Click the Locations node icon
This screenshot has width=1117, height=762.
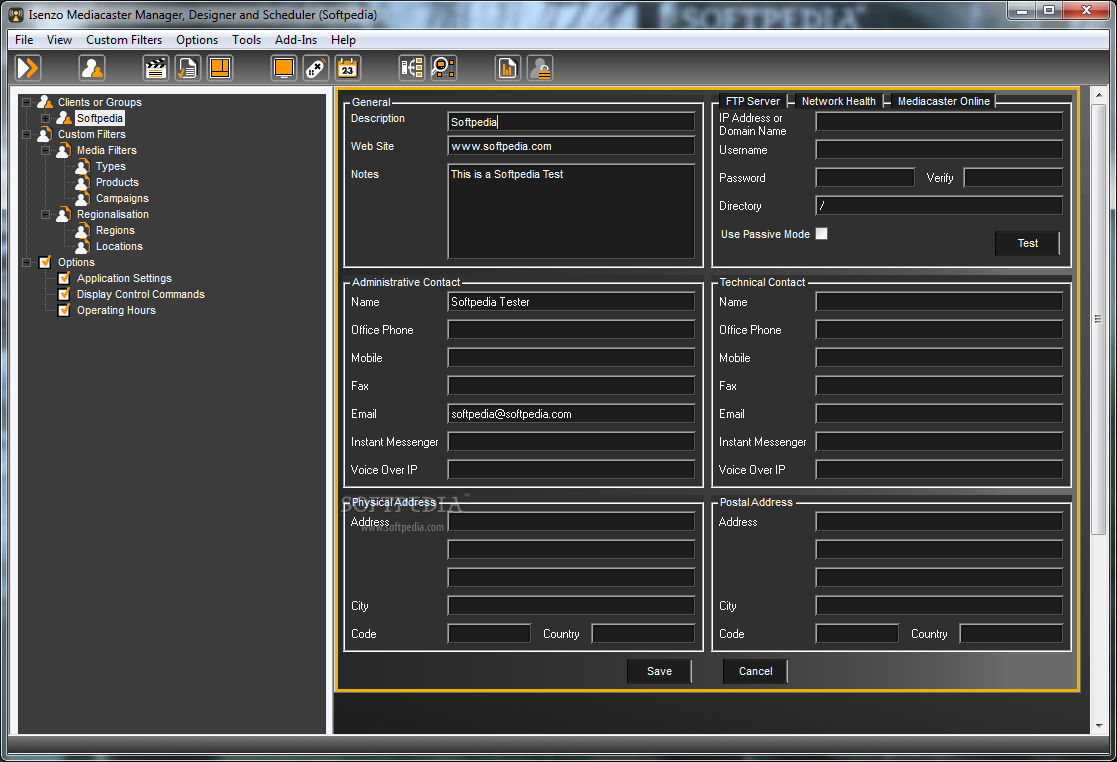point(83,246)
